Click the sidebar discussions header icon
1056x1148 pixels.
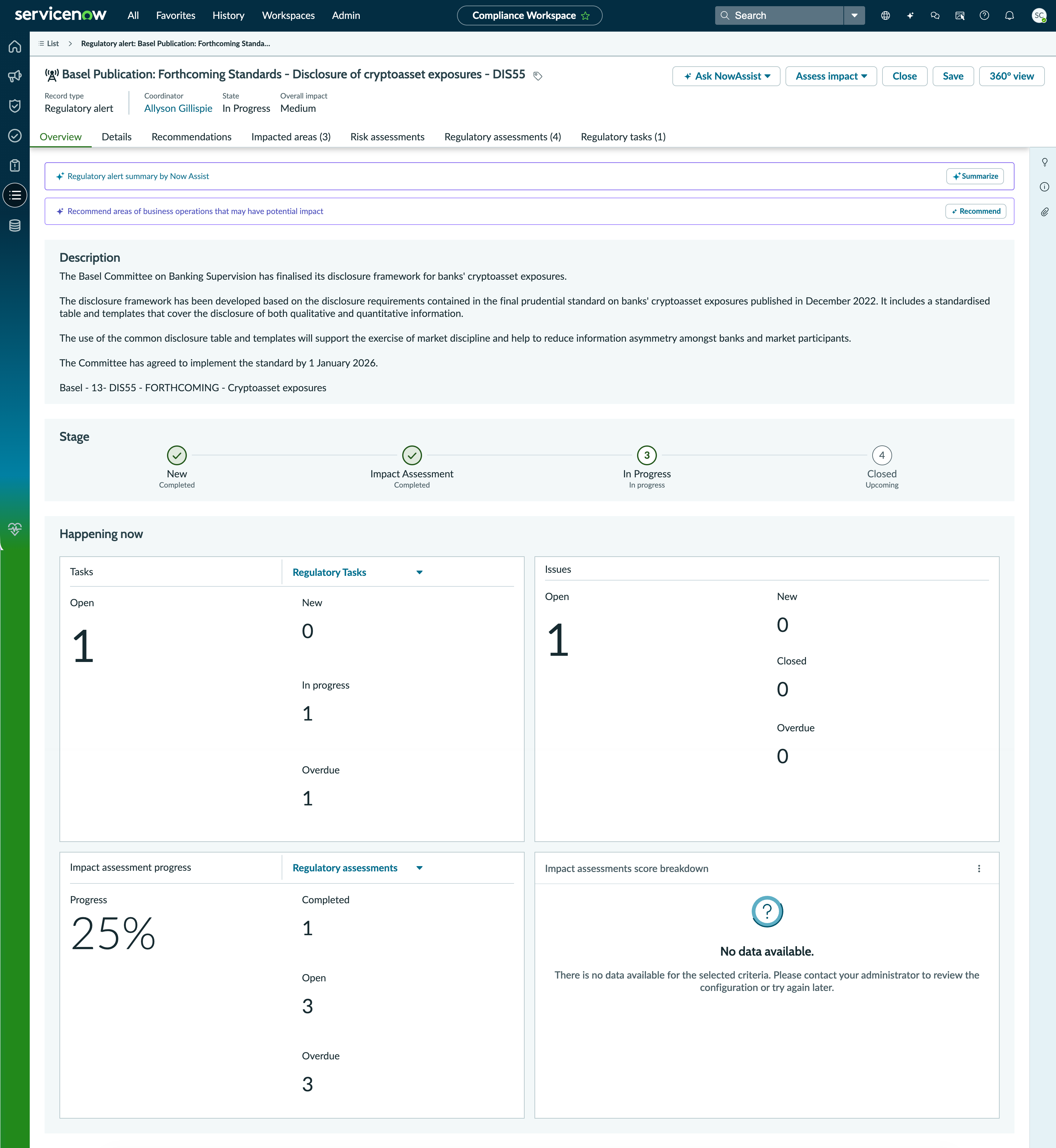click(960, 15)
